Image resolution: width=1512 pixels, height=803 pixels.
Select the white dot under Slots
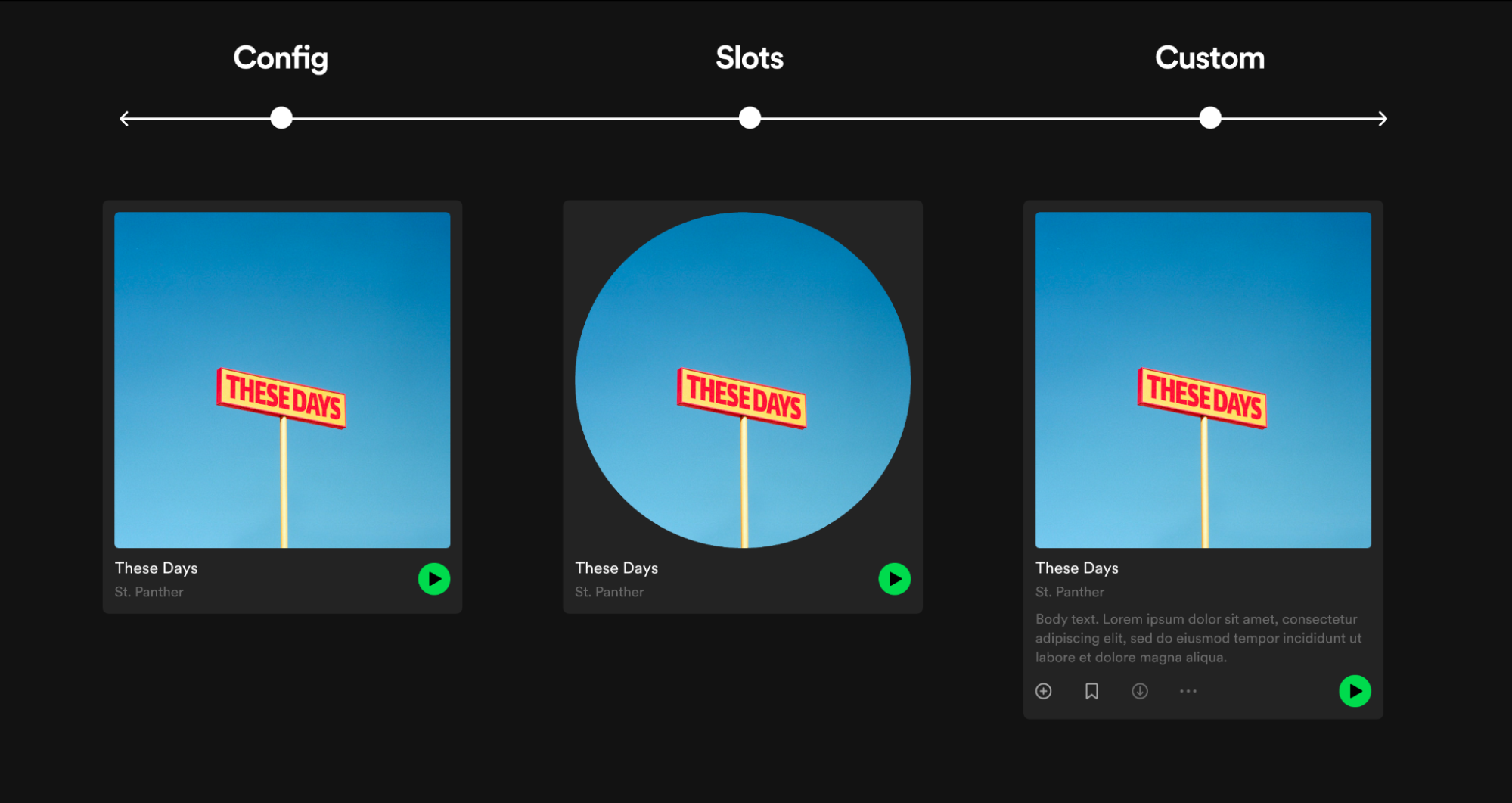coord(750,118)
